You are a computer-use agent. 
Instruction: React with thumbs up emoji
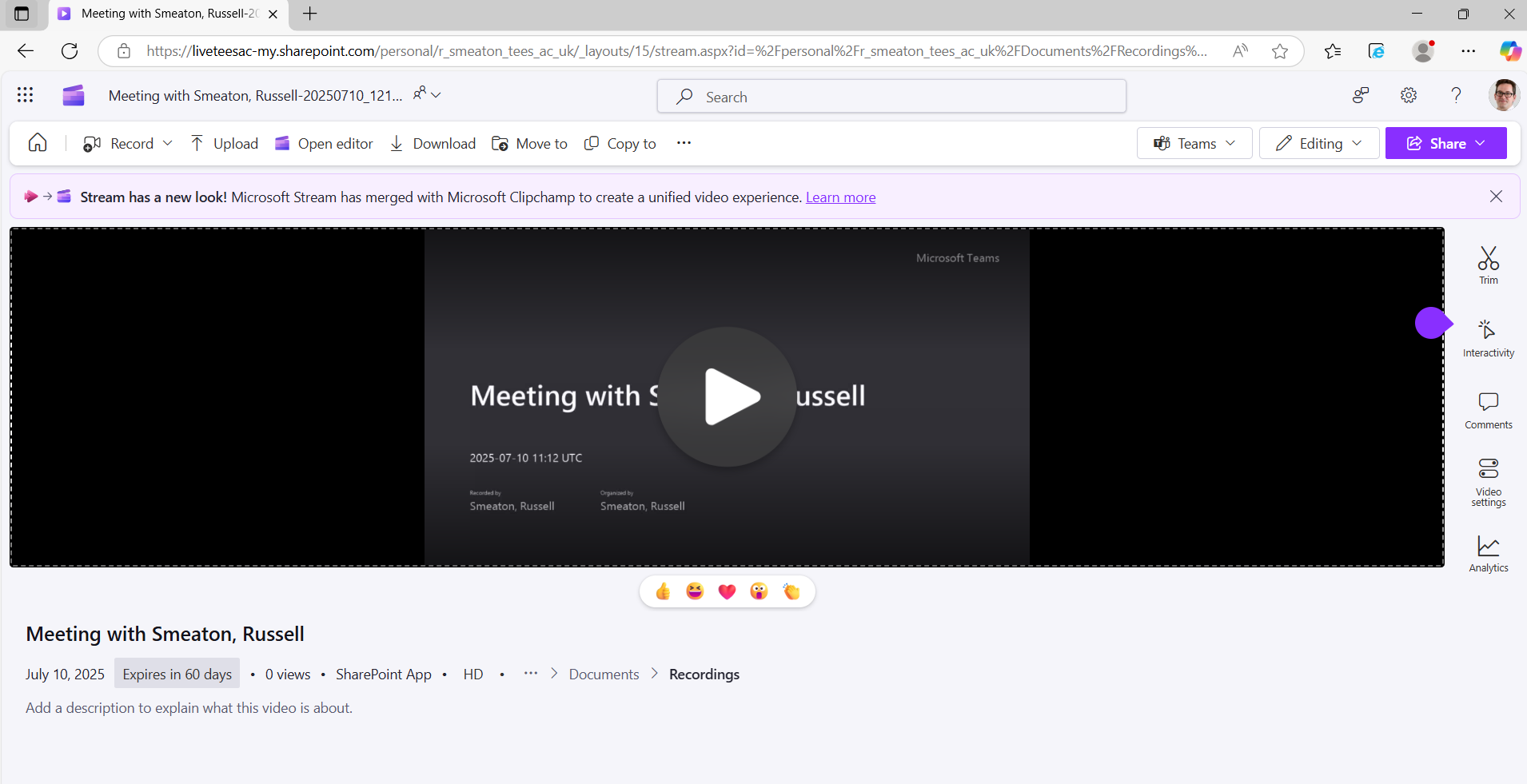(x=663, y=591)
